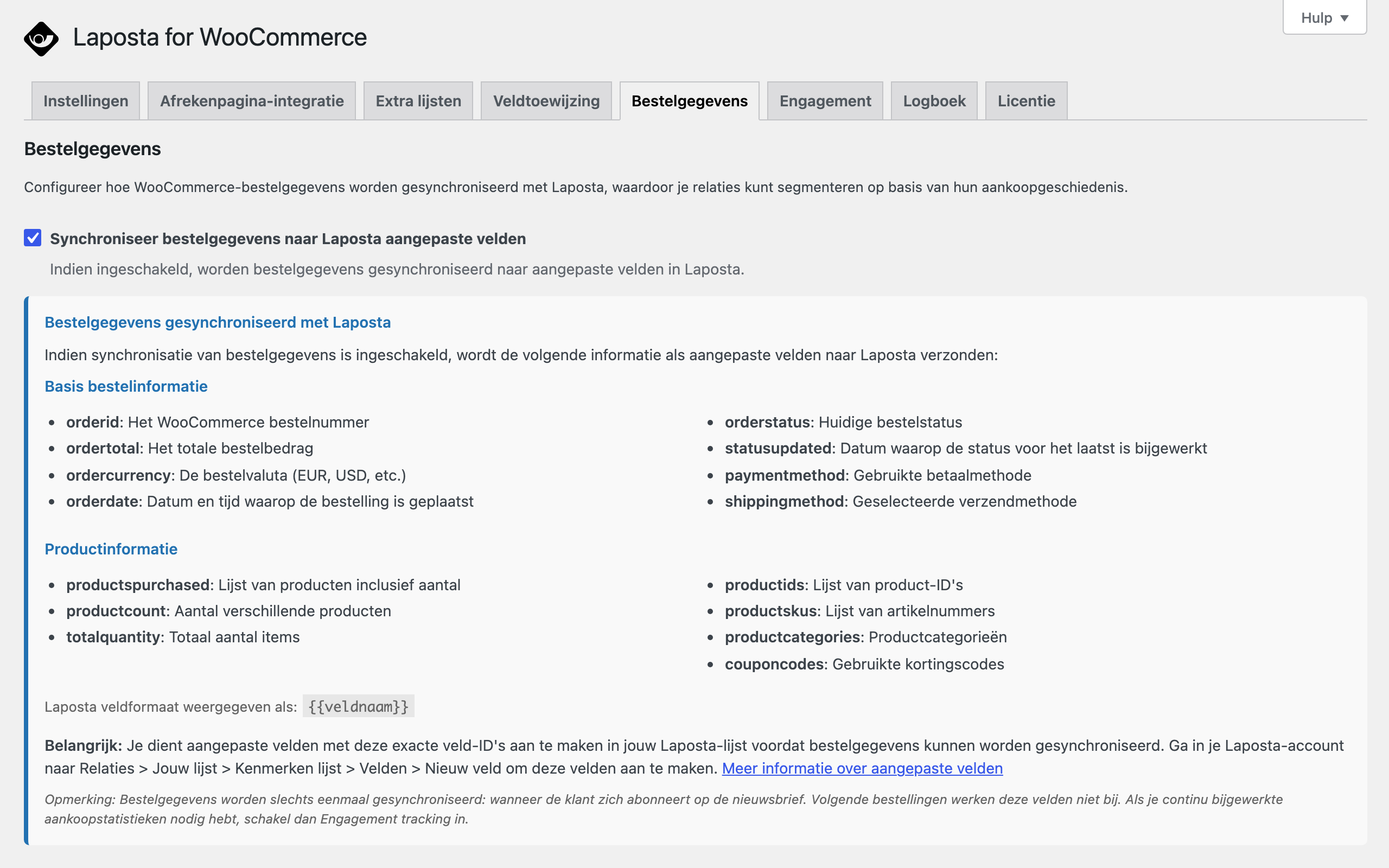Screen dimensions: 1389x868
Task: Open the Licentie tab
Action: pos(1026,101)
